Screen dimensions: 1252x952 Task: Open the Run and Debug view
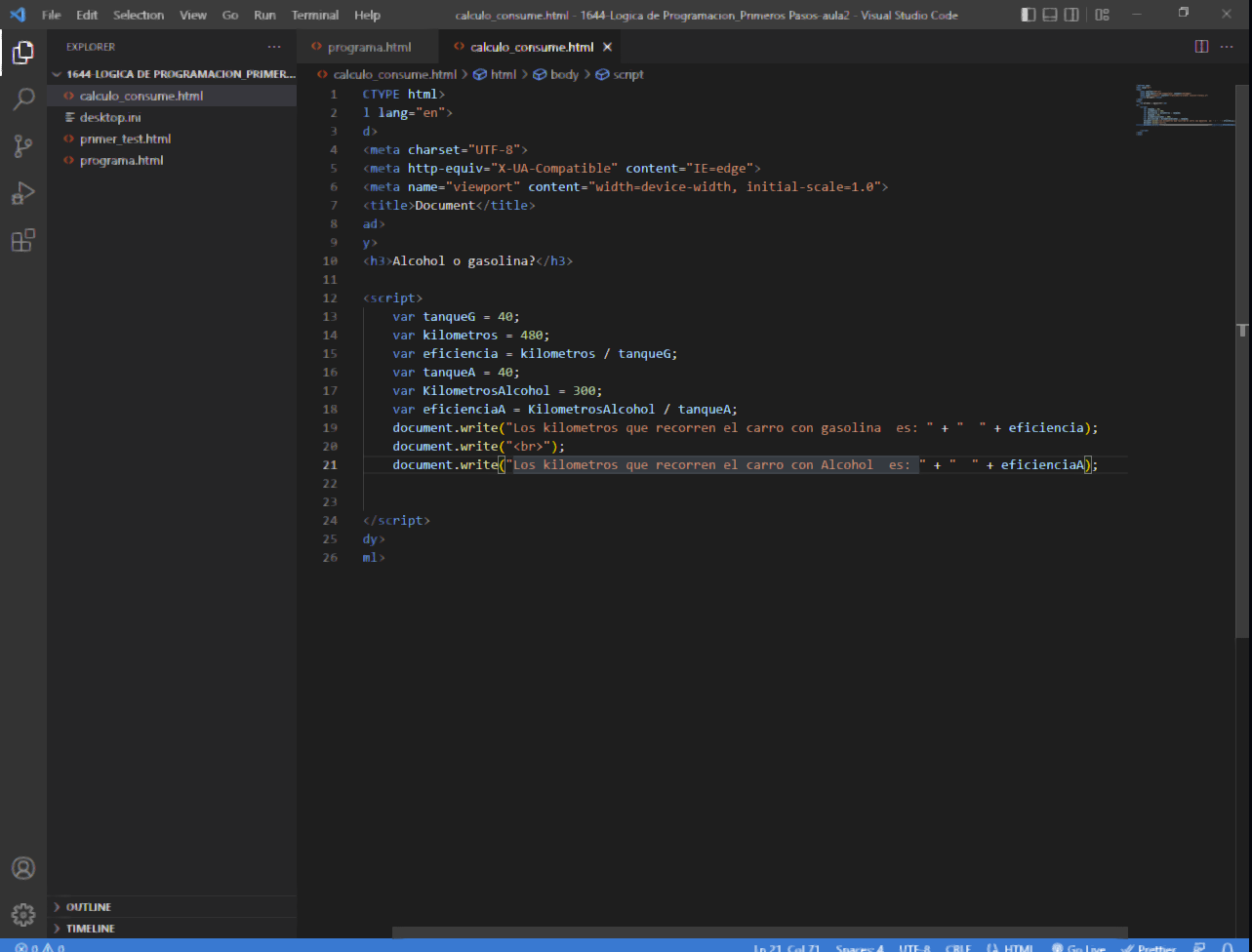pyautogui.click(x=22, y=193)
